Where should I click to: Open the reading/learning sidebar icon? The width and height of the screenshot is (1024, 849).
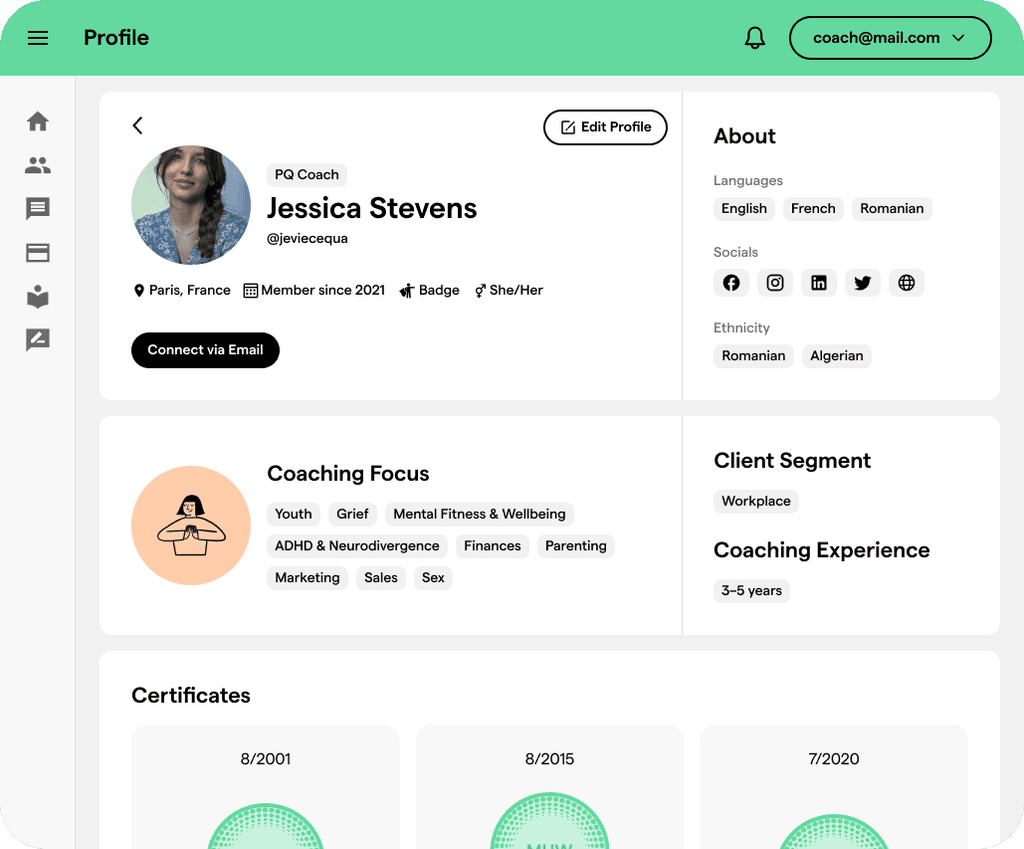tap(38, 296)
